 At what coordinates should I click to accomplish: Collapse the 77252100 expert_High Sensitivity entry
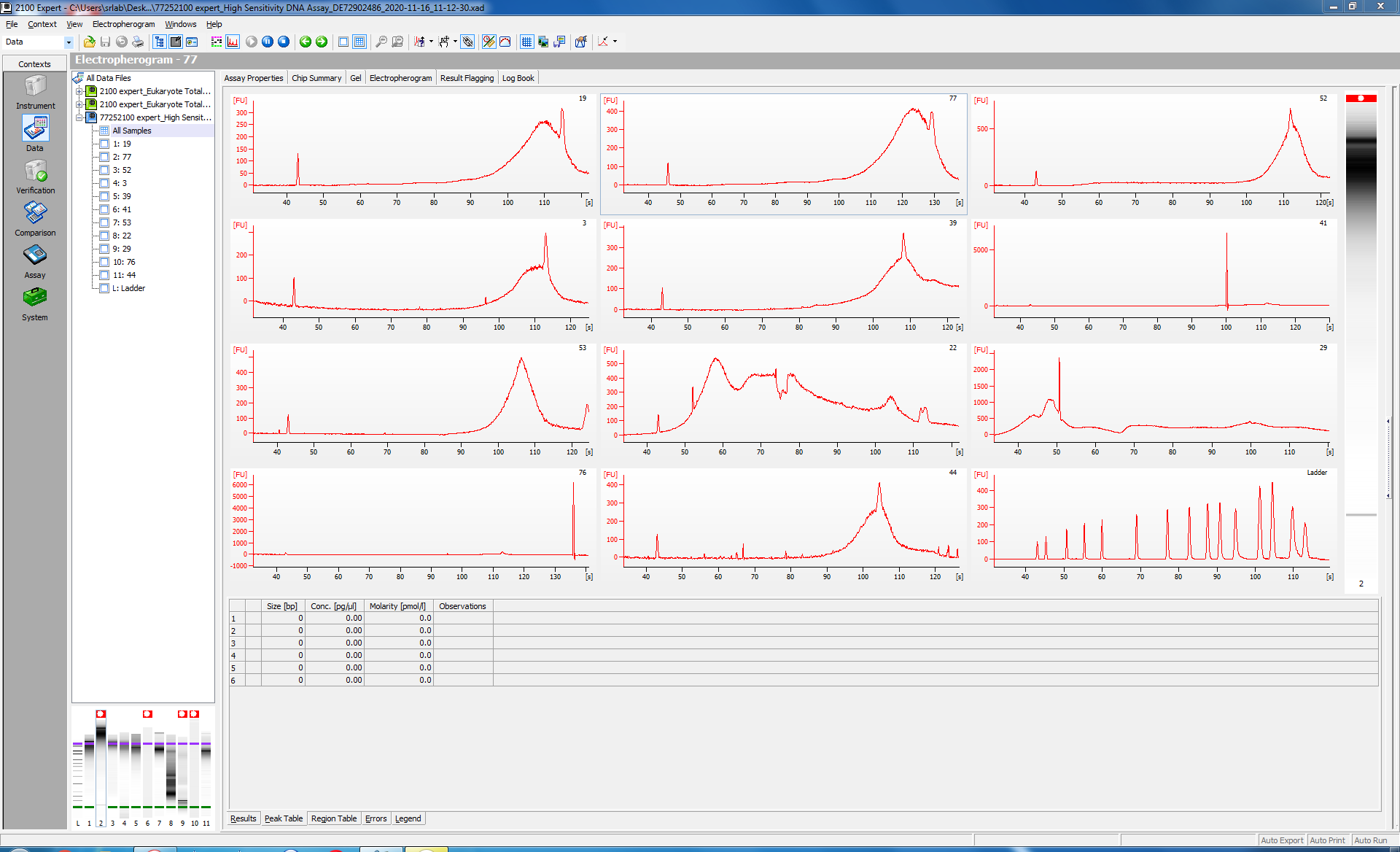80,117
